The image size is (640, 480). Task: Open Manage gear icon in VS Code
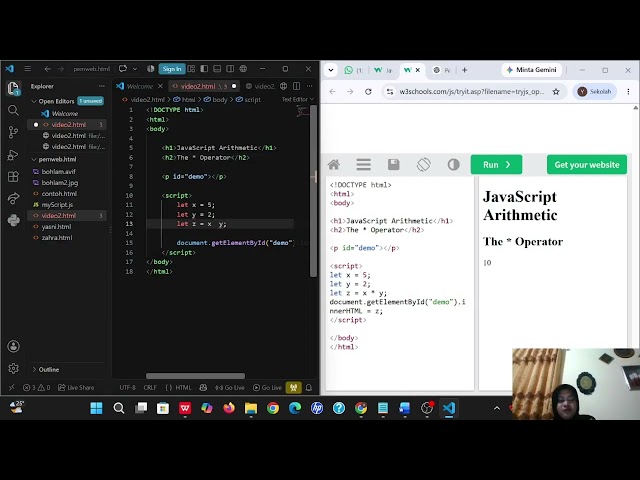coord(13,368)
